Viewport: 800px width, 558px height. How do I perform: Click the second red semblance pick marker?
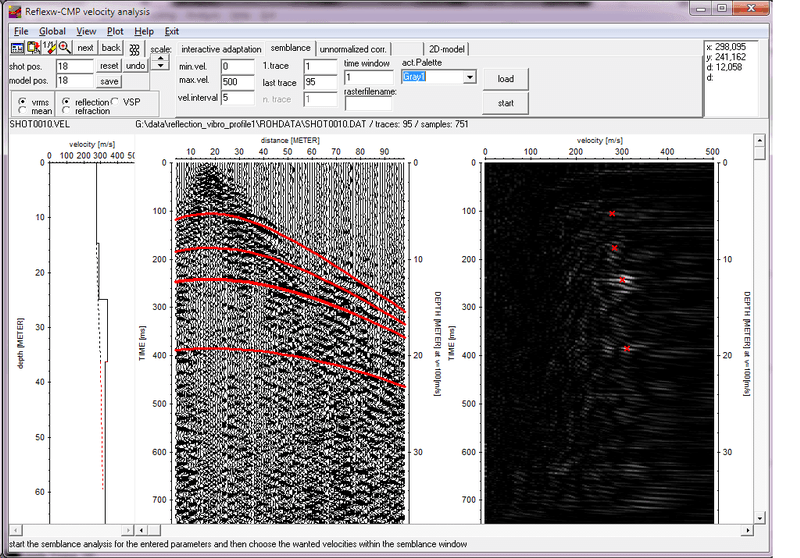pyautogui.click(x=614, y=248)
